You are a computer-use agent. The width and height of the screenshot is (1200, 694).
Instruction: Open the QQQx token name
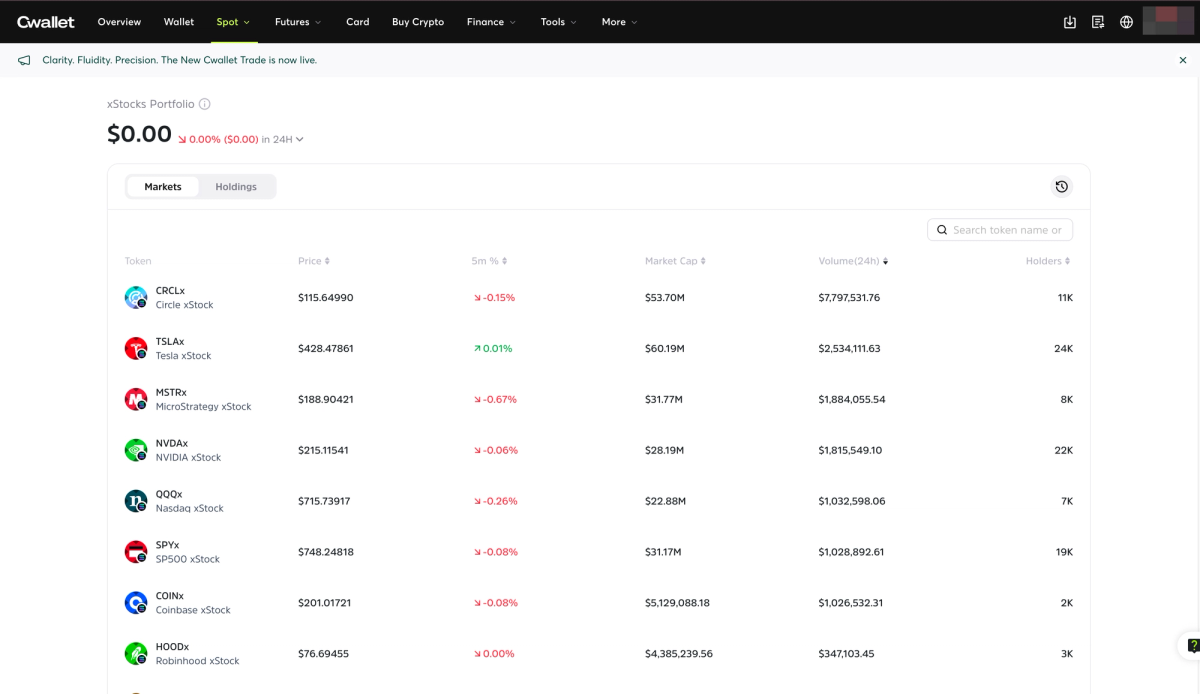(x=168, y=494)
